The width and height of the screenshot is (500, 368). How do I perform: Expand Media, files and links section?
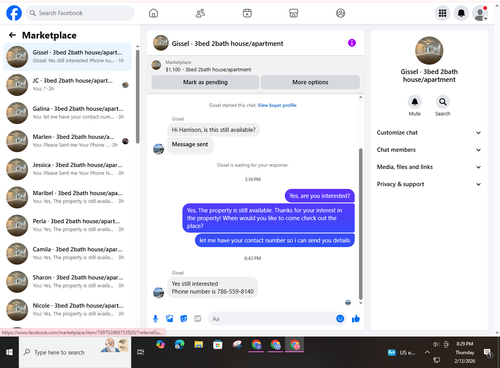pyautogui.click(x=429, y=167)
